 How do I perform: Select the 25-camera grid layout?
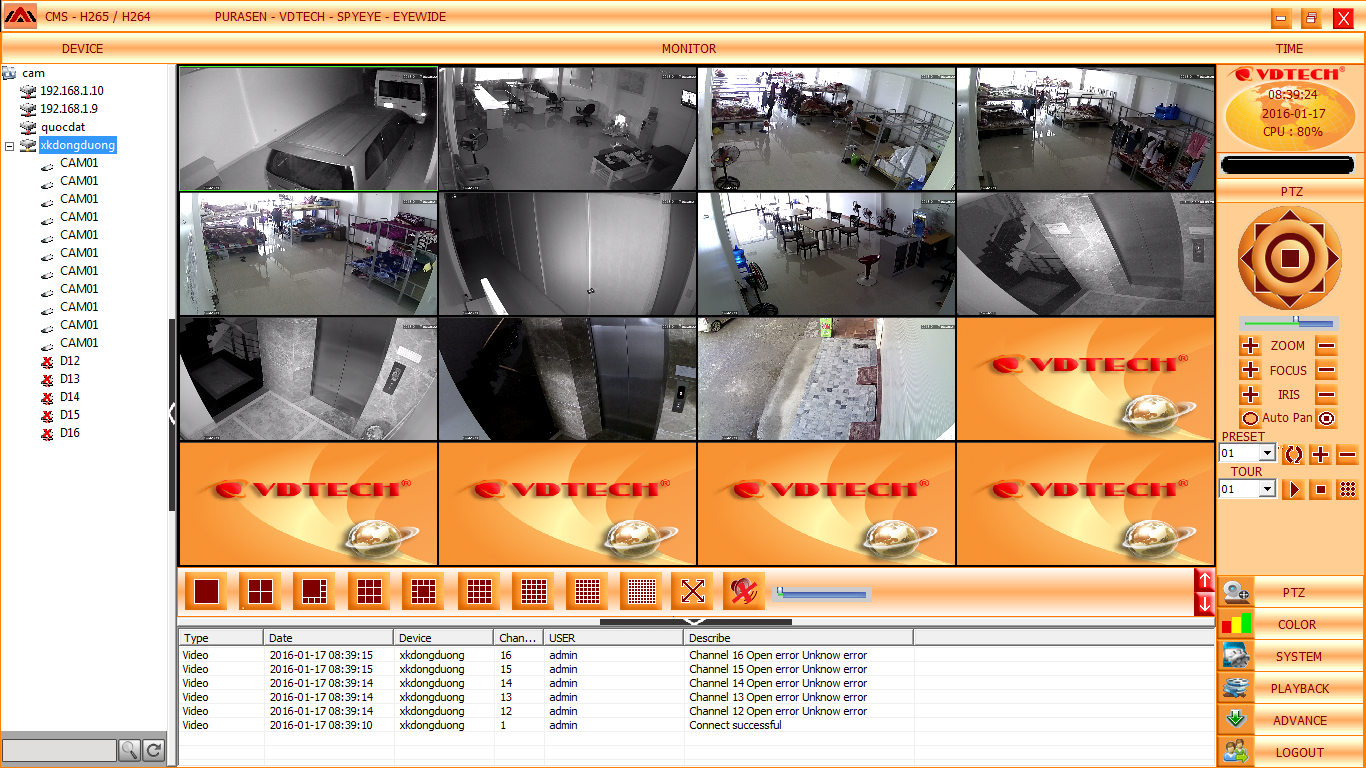point(533,591)
